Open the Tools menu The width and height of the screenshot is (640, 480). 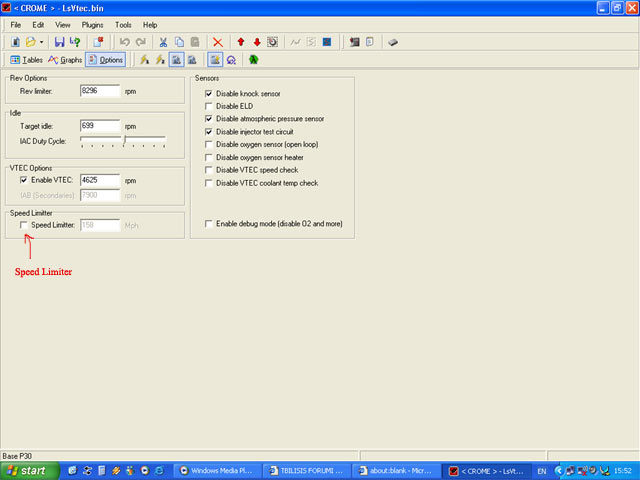(x=123, y=25)
